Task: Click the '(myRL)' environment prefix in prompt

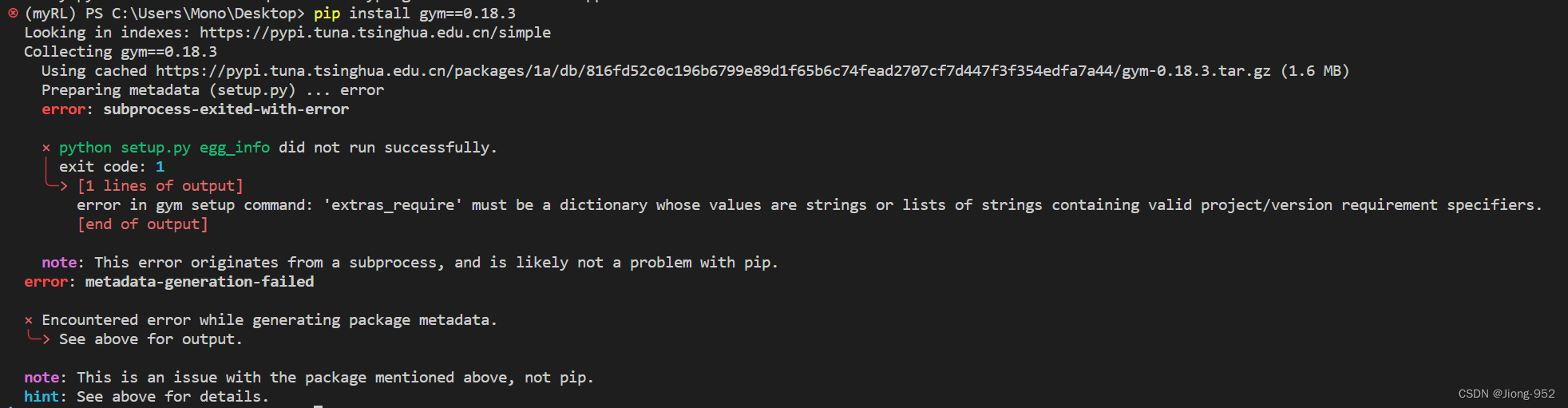Action: click(50, 14)
